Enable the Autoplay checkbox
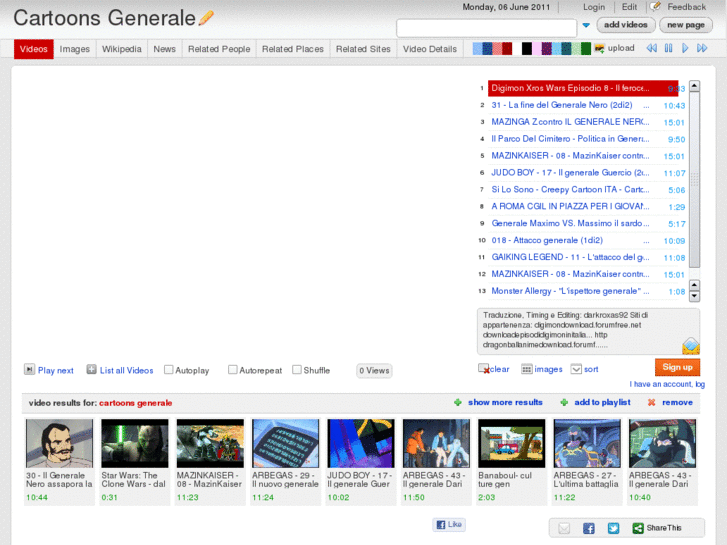 (169, 370)
